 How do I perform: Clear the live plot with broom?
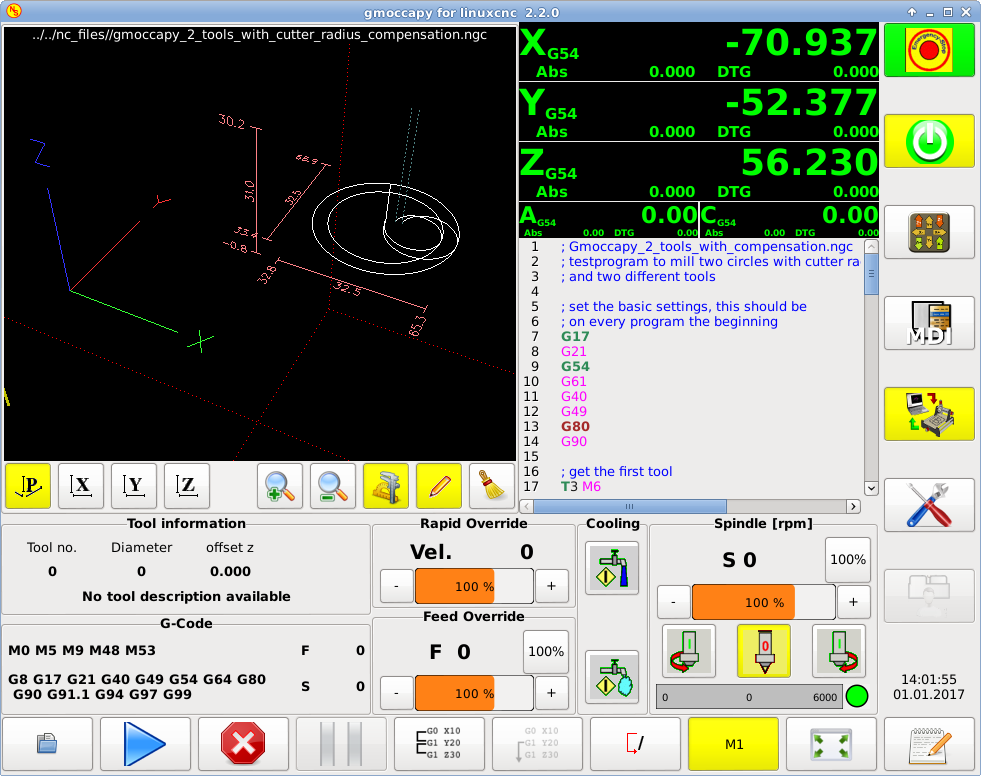pyautogui.click(x=491, y=486)
